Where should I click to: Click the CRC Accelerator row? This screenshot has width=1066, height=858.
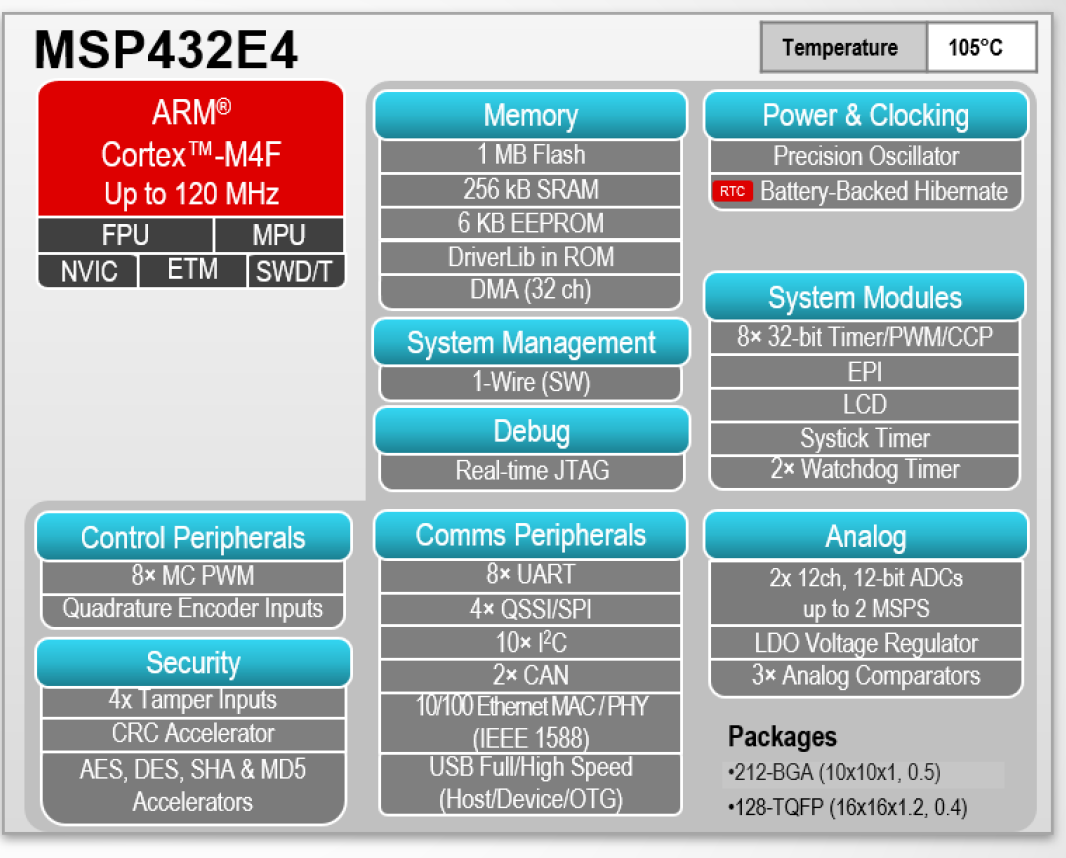[x=193, y=734]
